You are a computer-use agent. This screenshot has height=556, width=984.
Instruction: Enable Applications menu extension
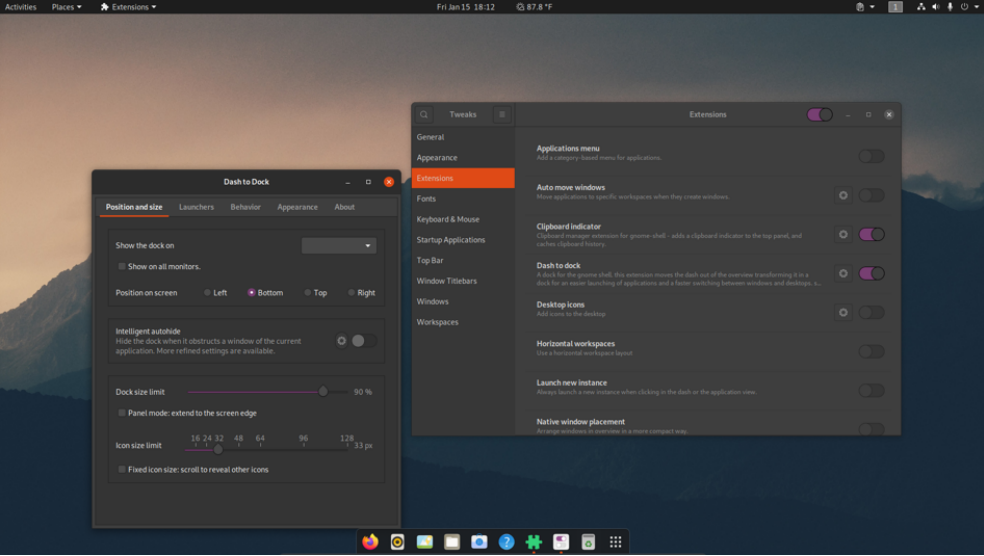(872, 156)
